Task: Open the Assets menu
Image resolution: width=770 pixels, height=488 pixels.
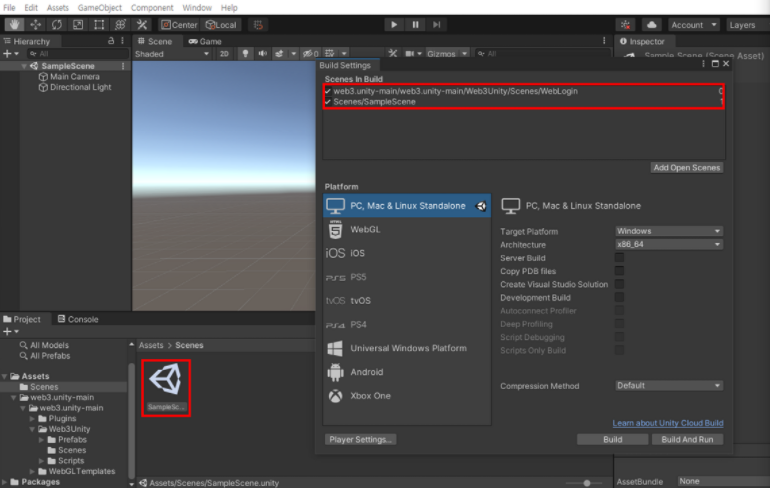Action: pos(57,7)
